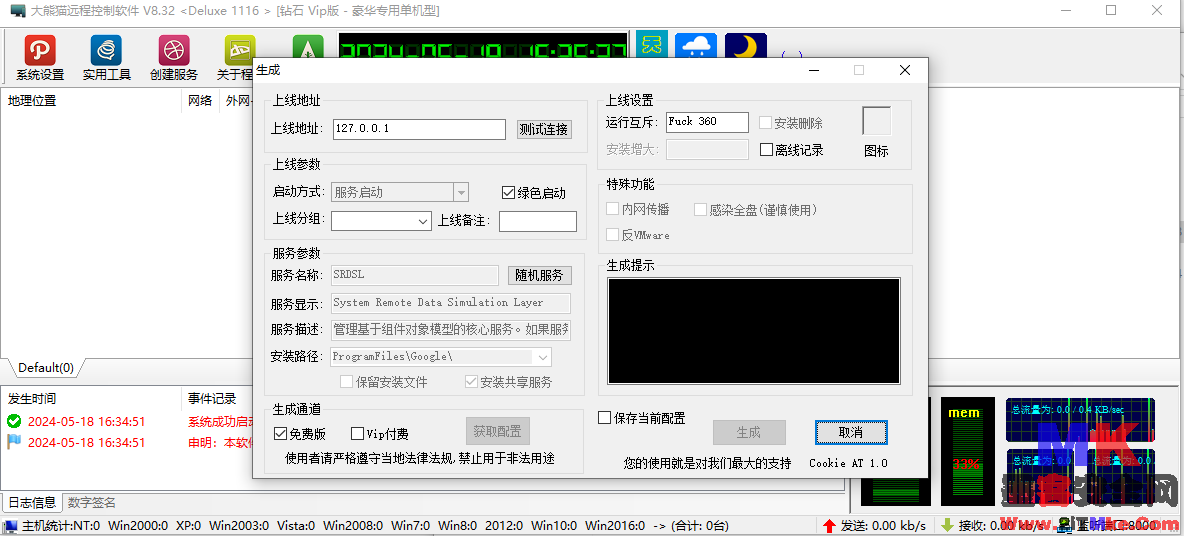Screen dimensions: 1184x536
Task: Switch to the 数字签名 tab
Action: pyautogui.click(x=91, y=502)
